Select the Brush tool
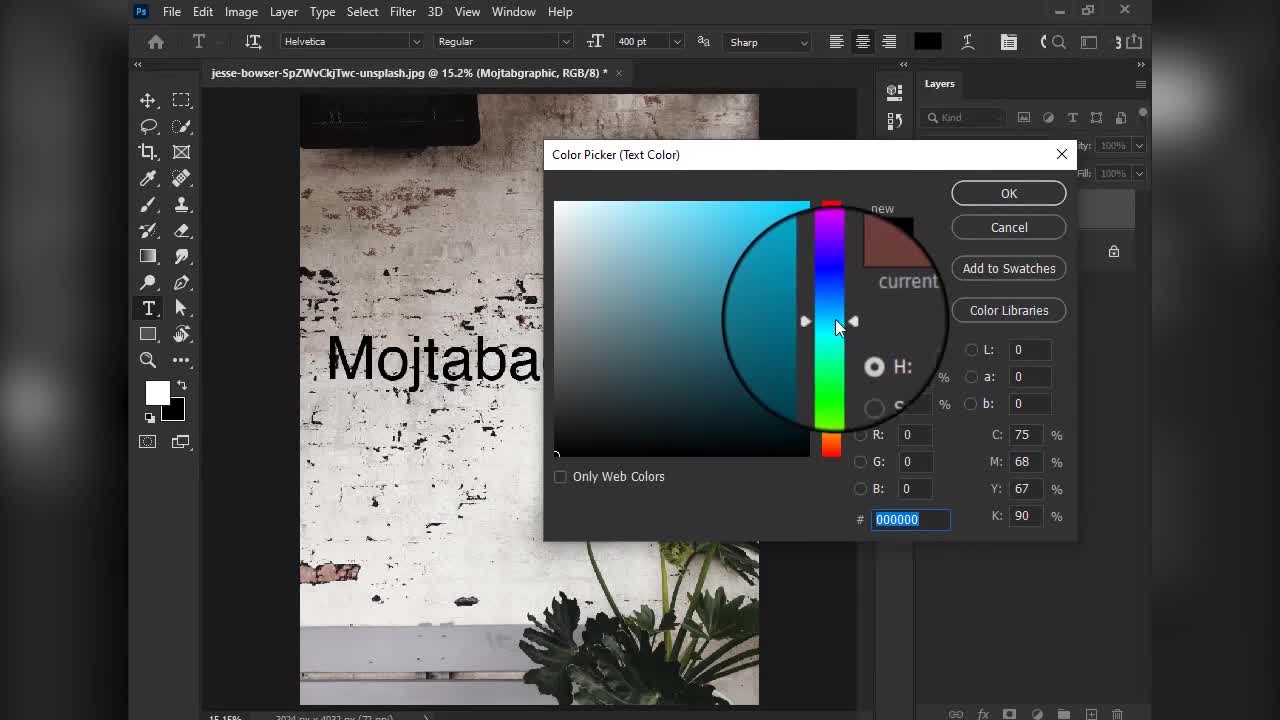 pos(148,204)
